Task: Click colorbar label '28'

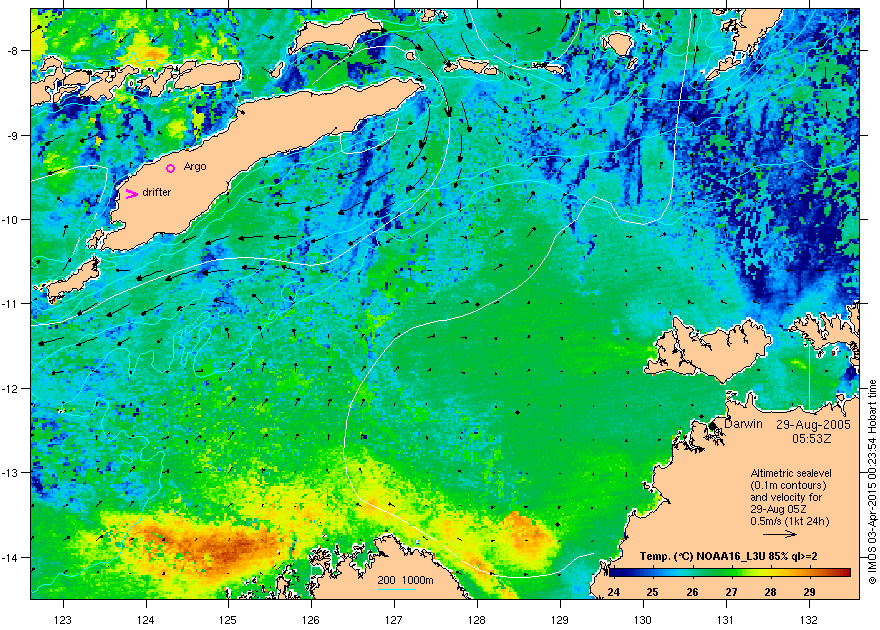Action: pyautogui.click(x=771, y=592)
